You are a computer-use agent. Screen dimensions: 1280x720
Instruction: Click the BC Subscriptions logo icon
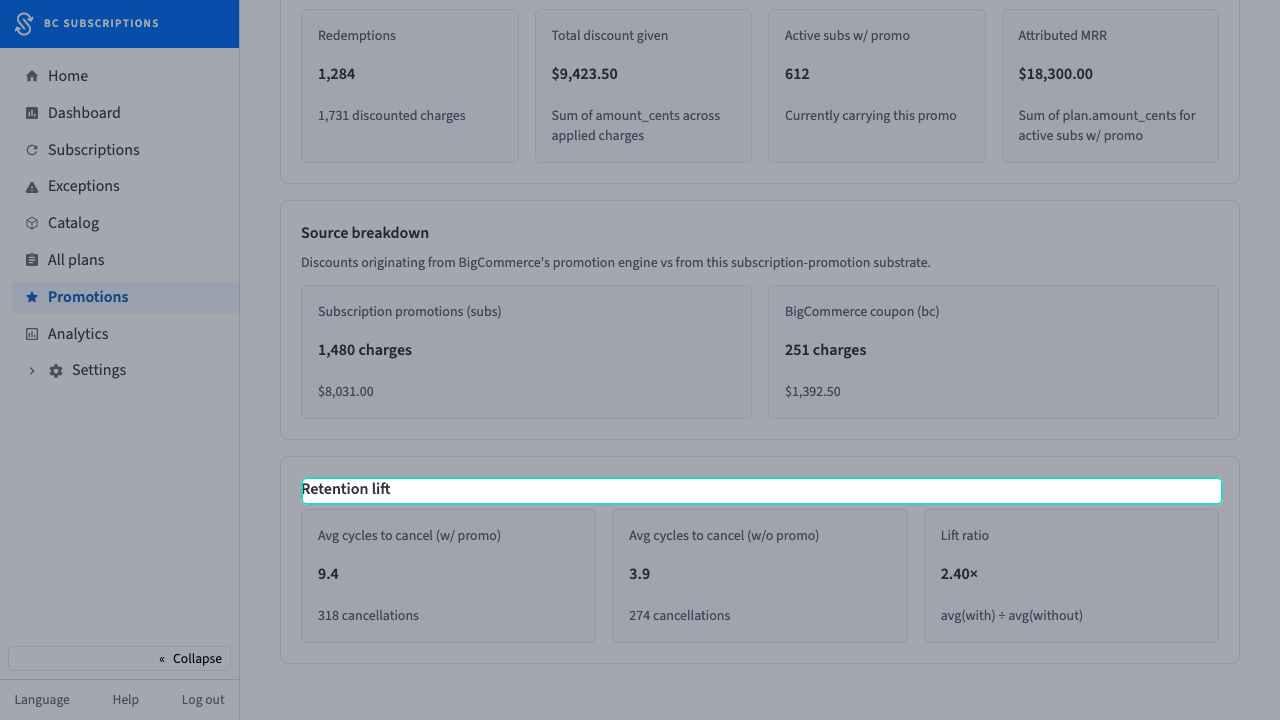[24, 24]
